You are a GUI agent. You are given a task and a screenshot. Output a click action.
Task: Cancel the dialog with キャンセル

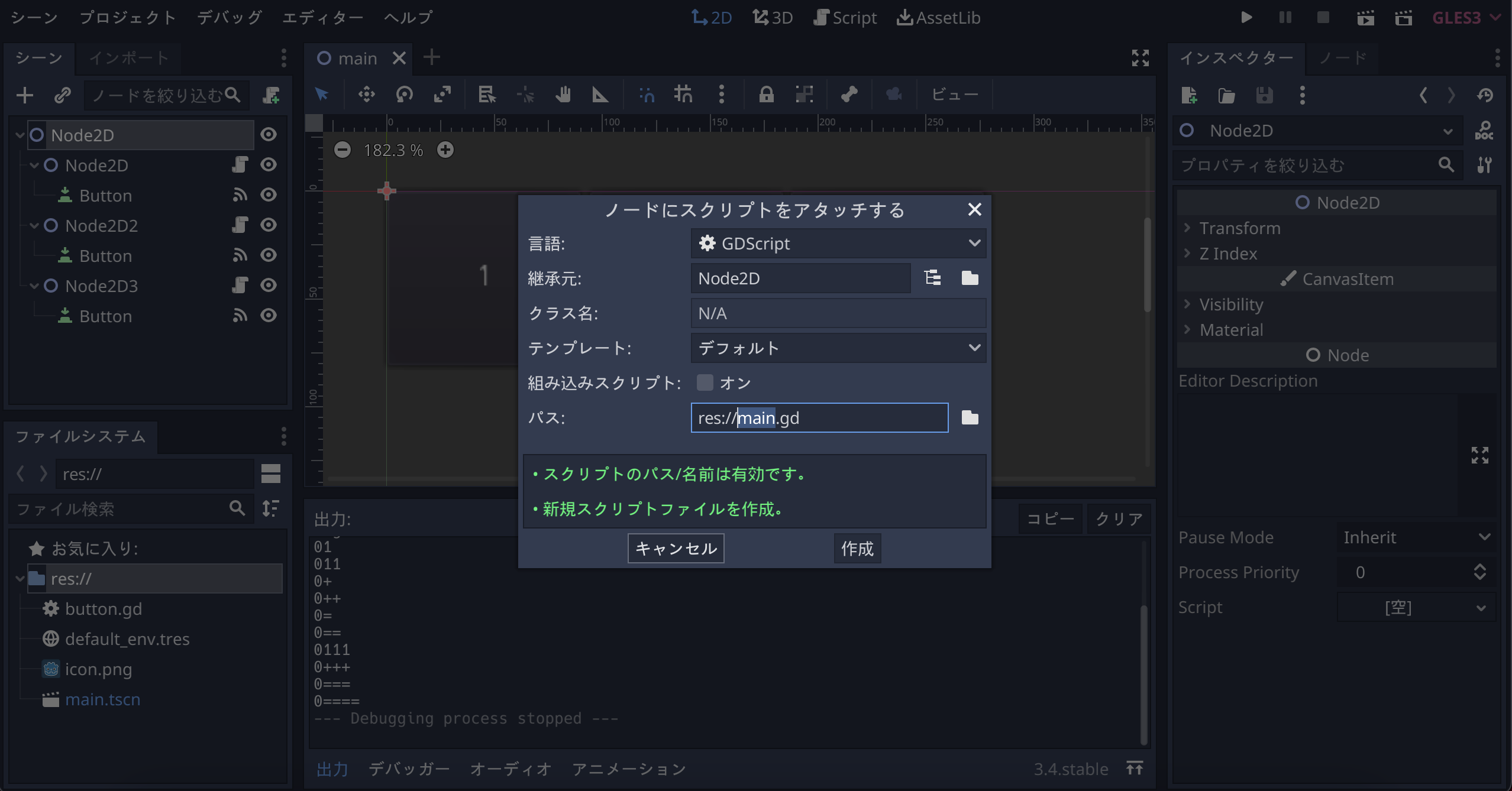(x=675, y=548)
